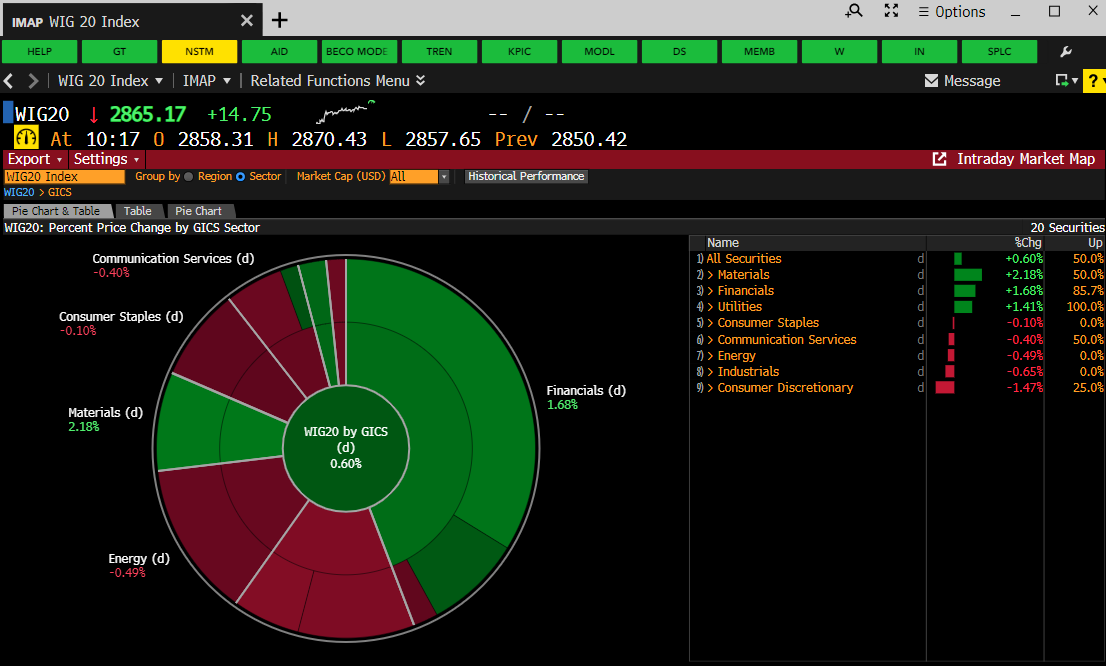1106x666 pixels.
Task: Open Intraday Market Map pop-out icon
Action: click(940, 159)
